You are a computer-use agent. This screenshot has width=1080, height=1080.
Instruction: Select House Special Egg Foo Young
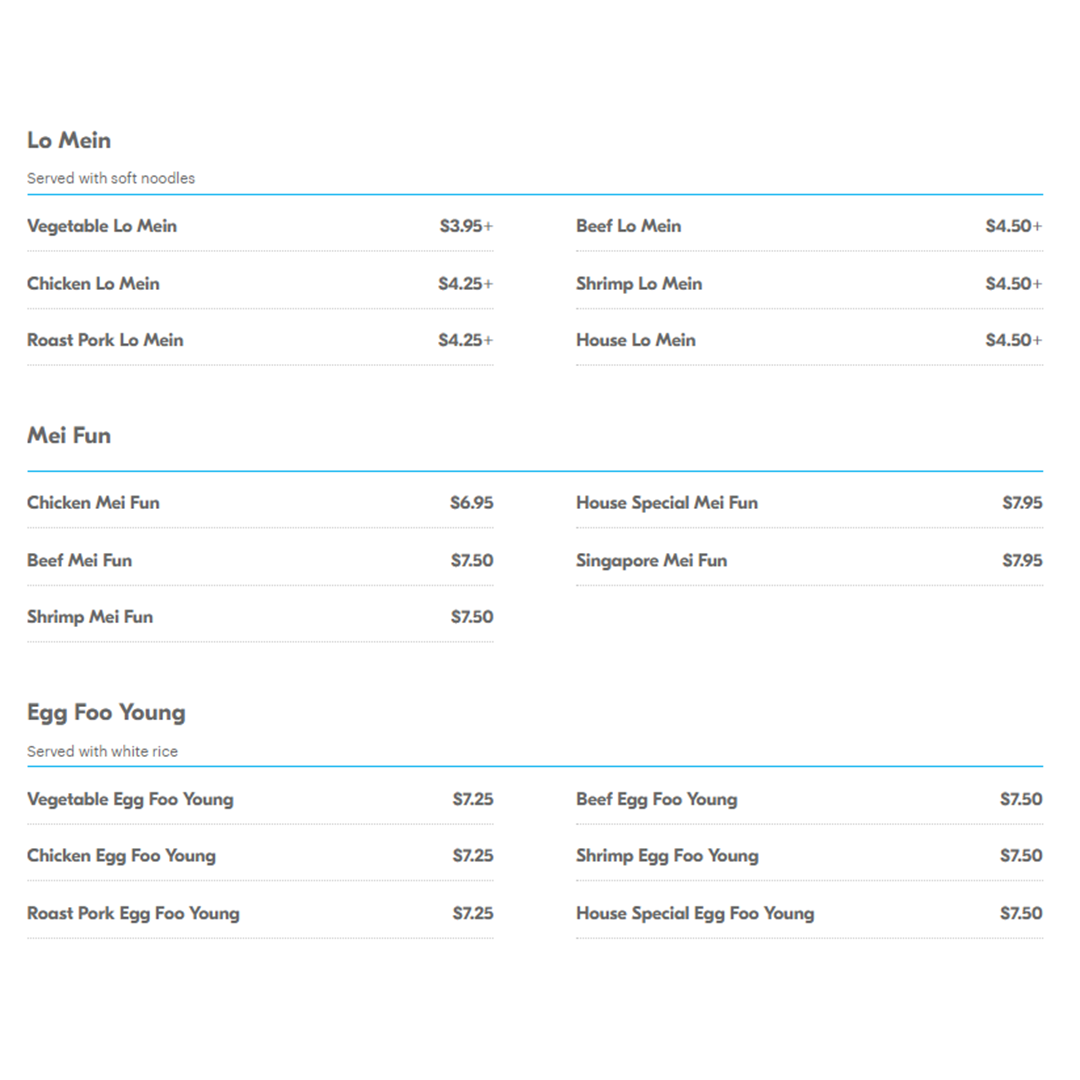click(695, 914)
